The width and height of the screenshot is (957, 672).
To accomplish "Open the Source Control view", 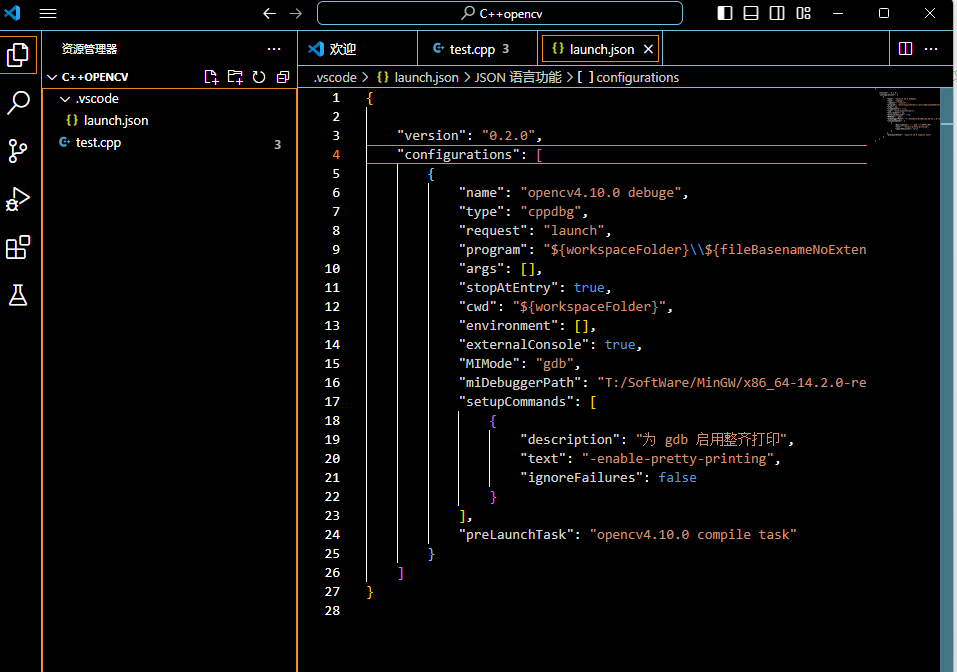I will [18, 151].
